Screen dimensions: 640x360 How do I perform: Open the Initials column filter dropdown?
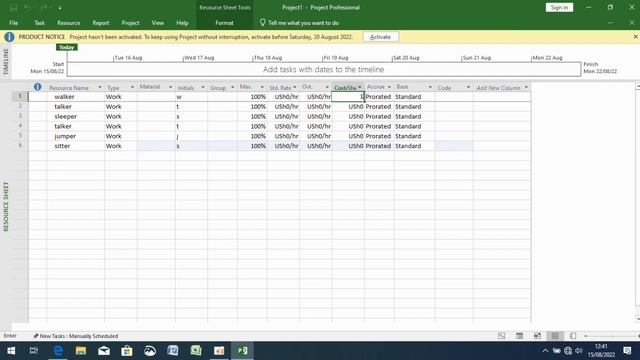coord(203,87)
